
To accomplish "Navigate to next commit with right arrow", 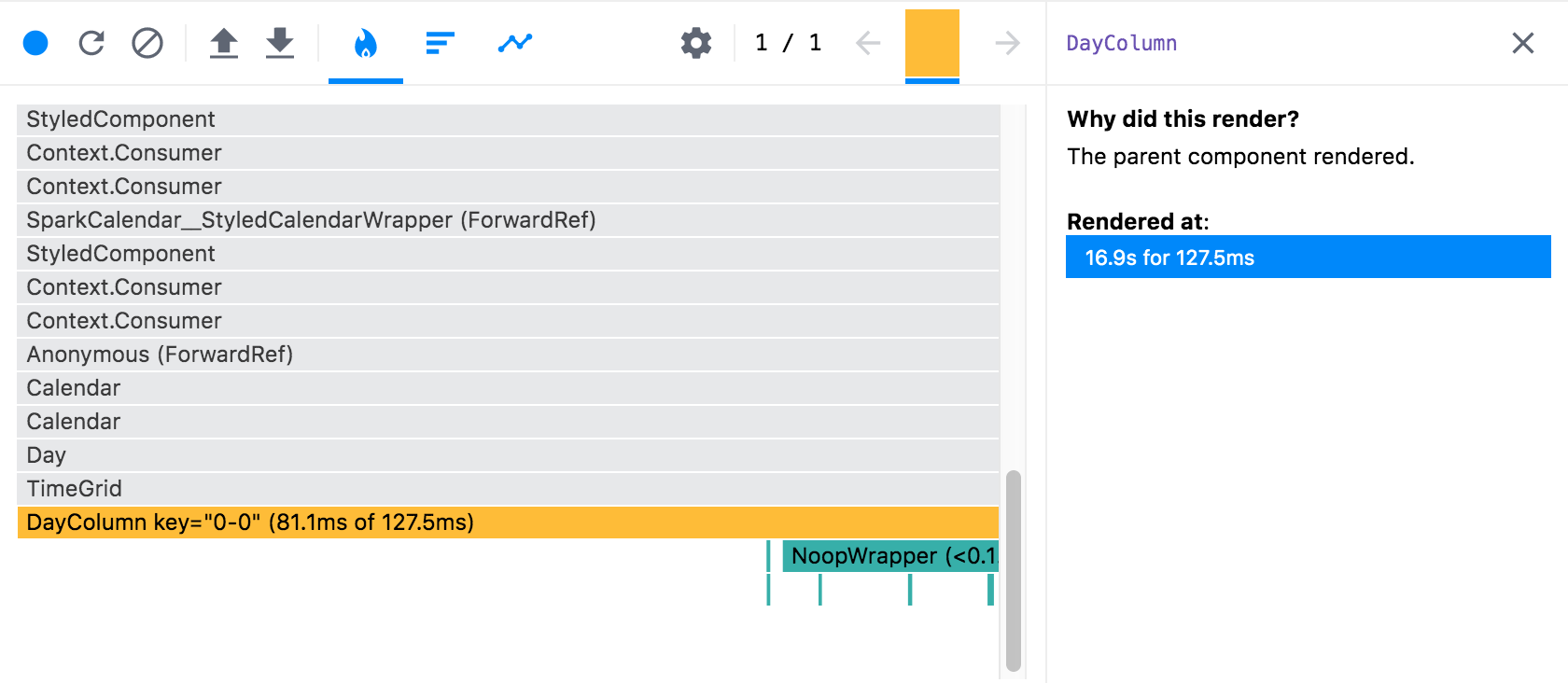I will coord(1008,42).
